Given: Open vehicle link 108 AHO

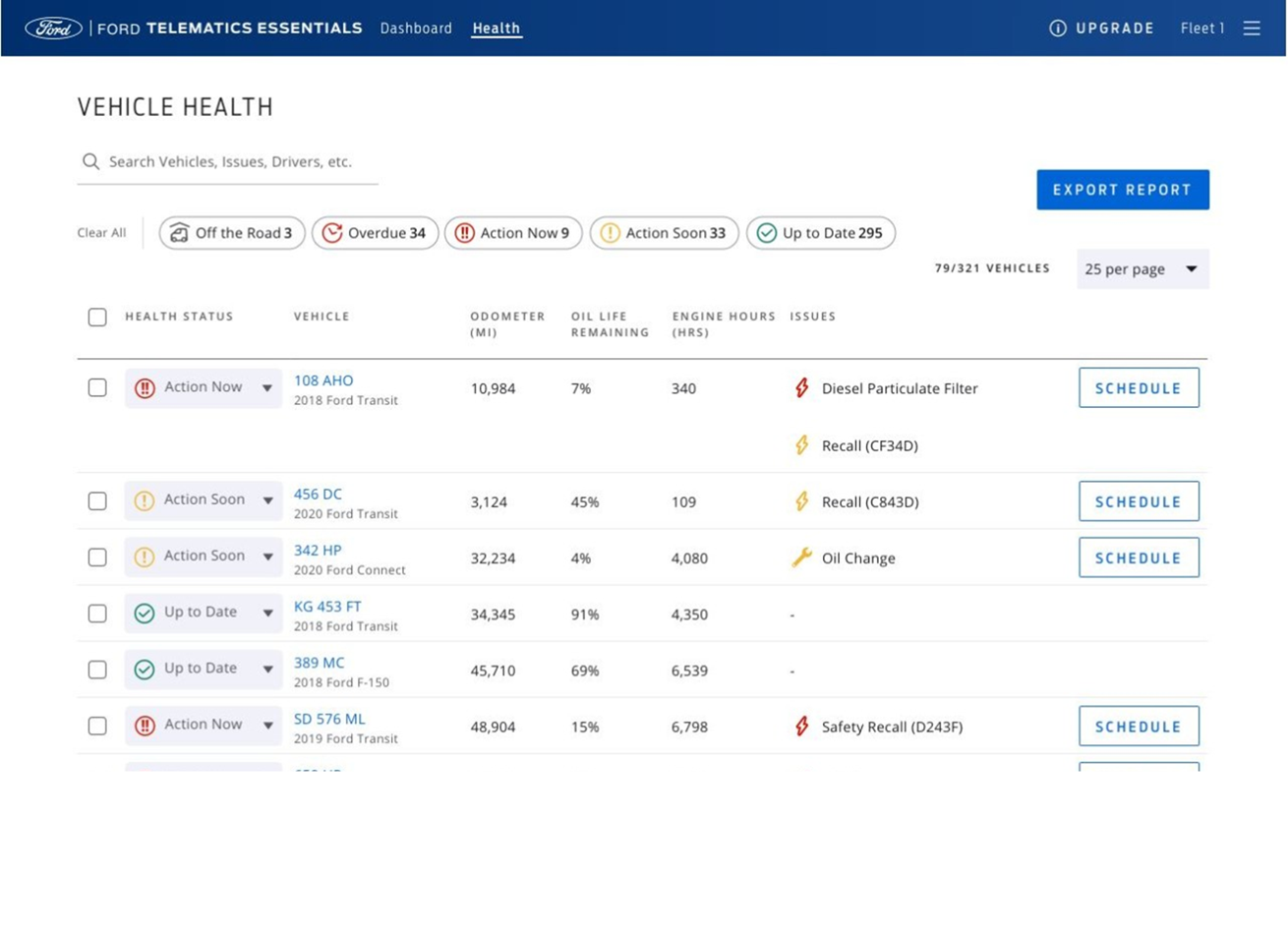Looking at the screenshot, I should click(323, 380).
